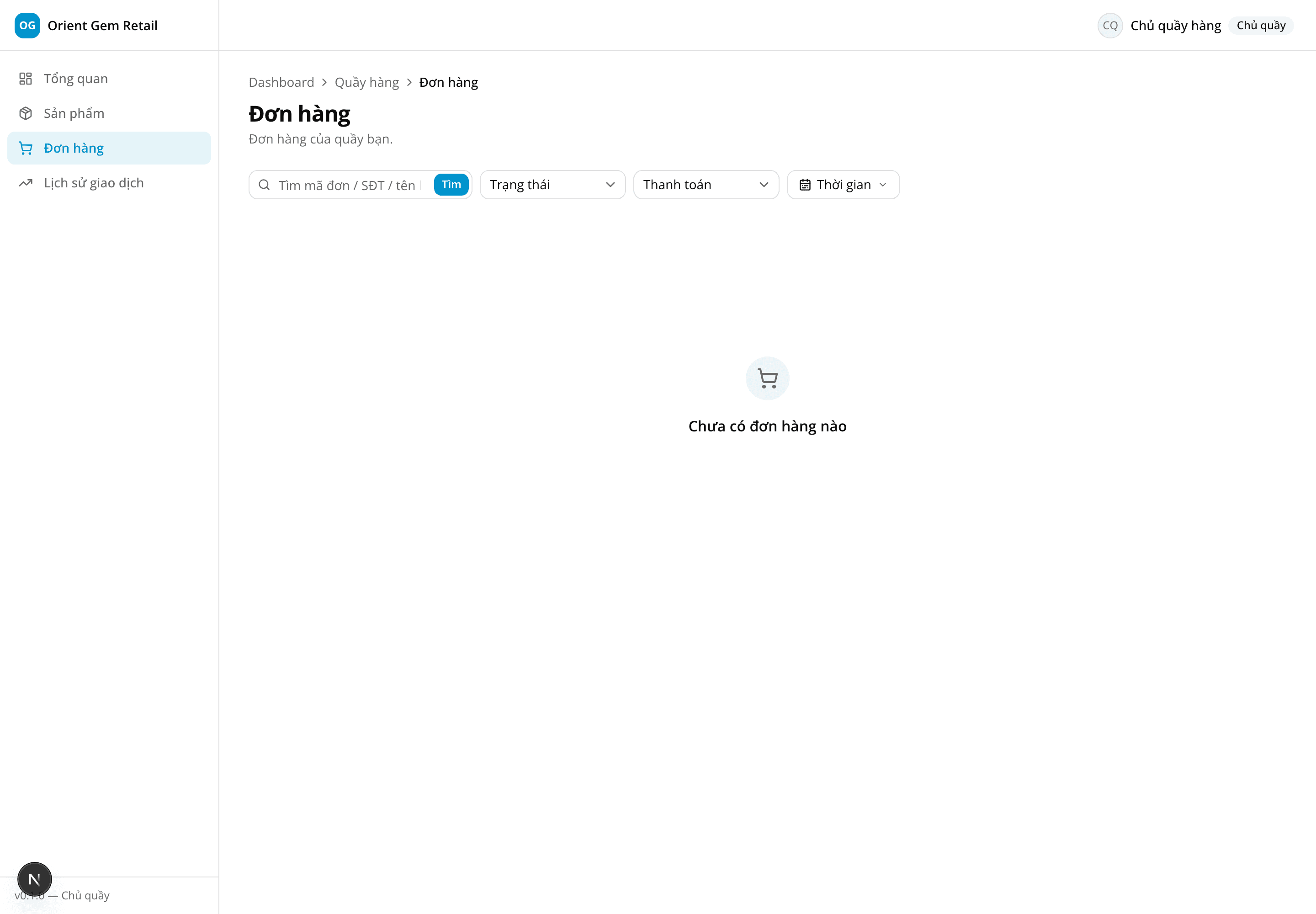Click the Tổng quan grid icon
The image size is (1316, 914).
click(26, 79)
